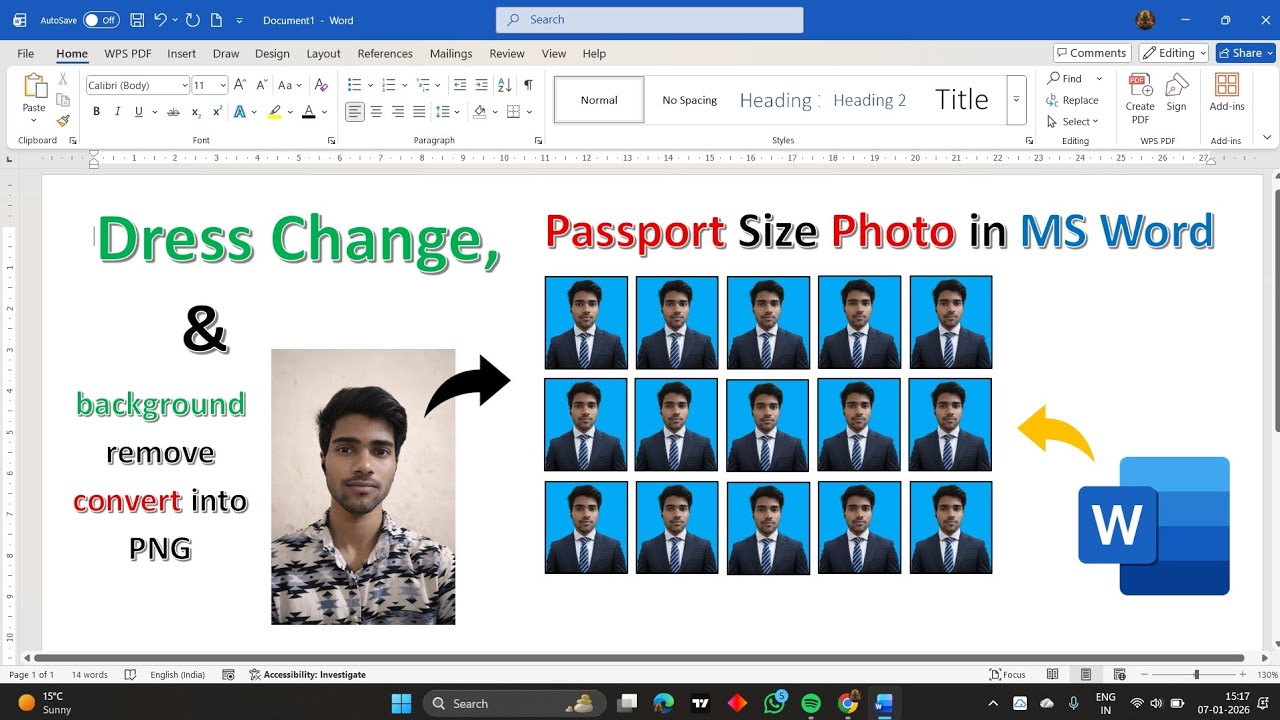Image resolution: width=1280 pixels, height=720 pixels.
Task: Open WhatsApp from the taskbar
Action: tap(774, 703)
